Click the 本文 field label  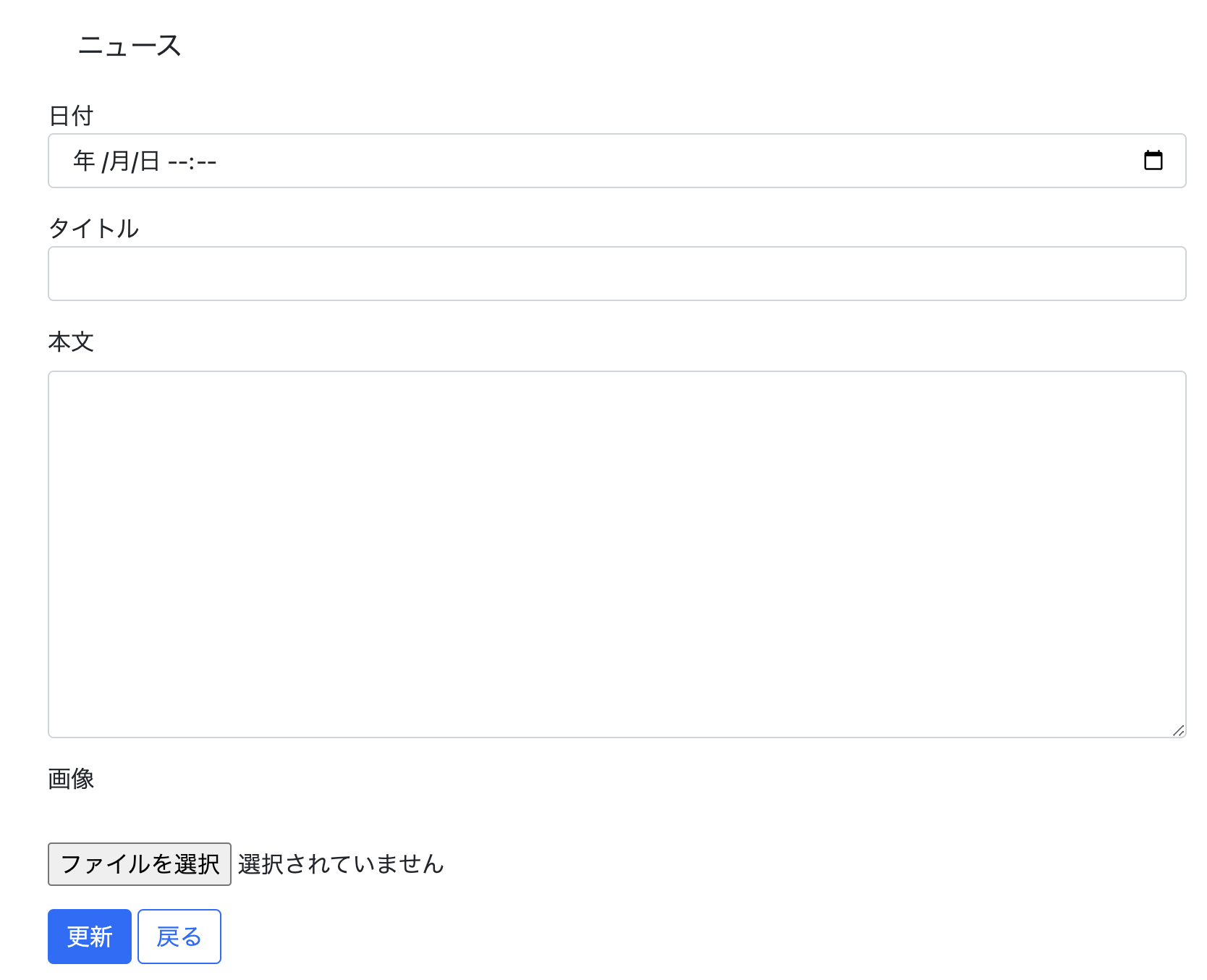coord(71,342)
